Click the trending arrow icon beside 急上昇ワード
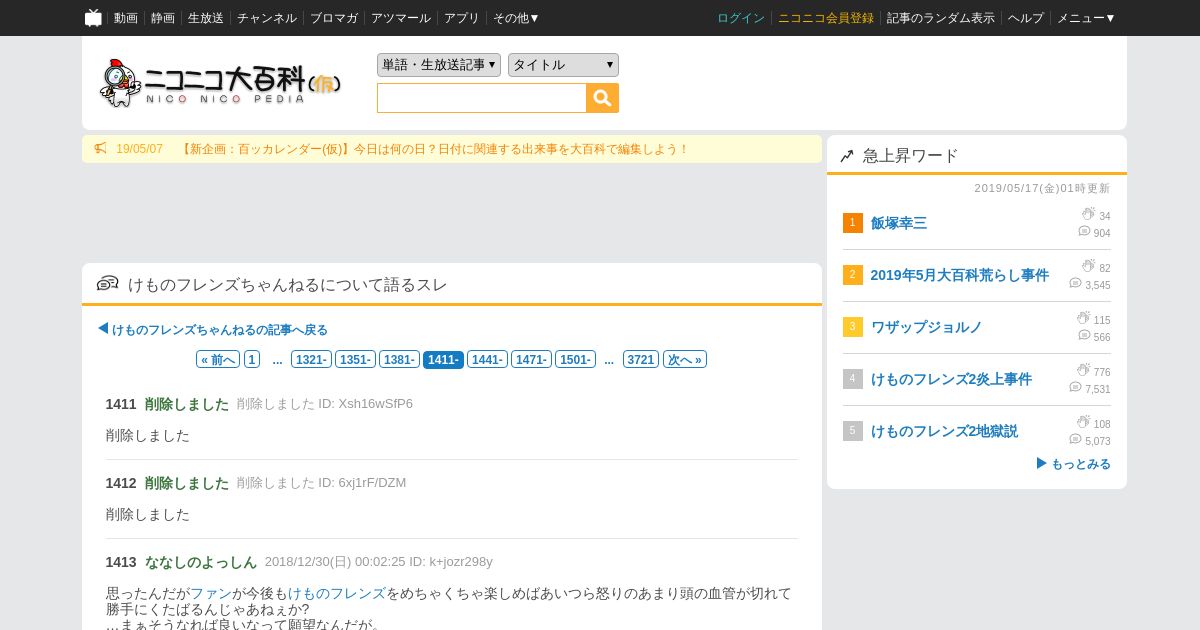 pos(846,156)
